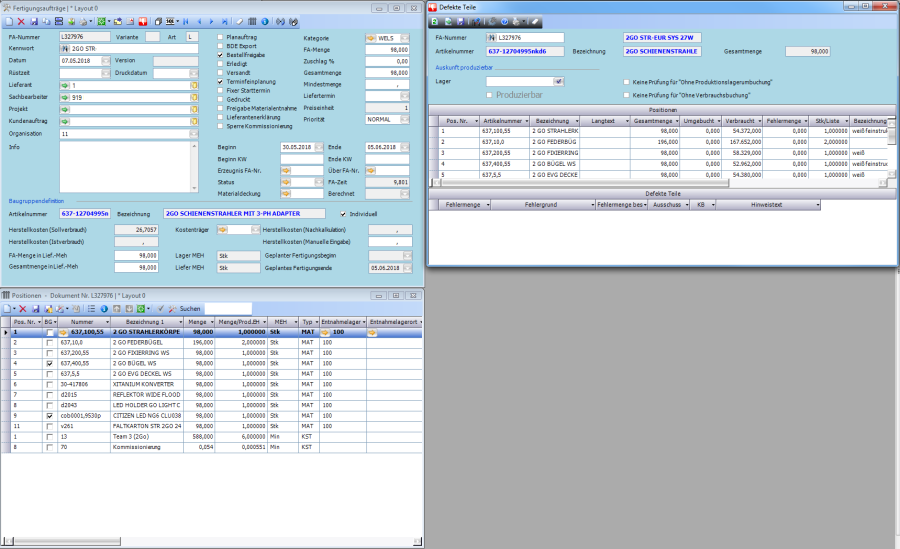The width and height of the screenshot is (900, 549).
Task: Click the blue help icon in Defekte Teile toolbar
Action: click(505, 20)
